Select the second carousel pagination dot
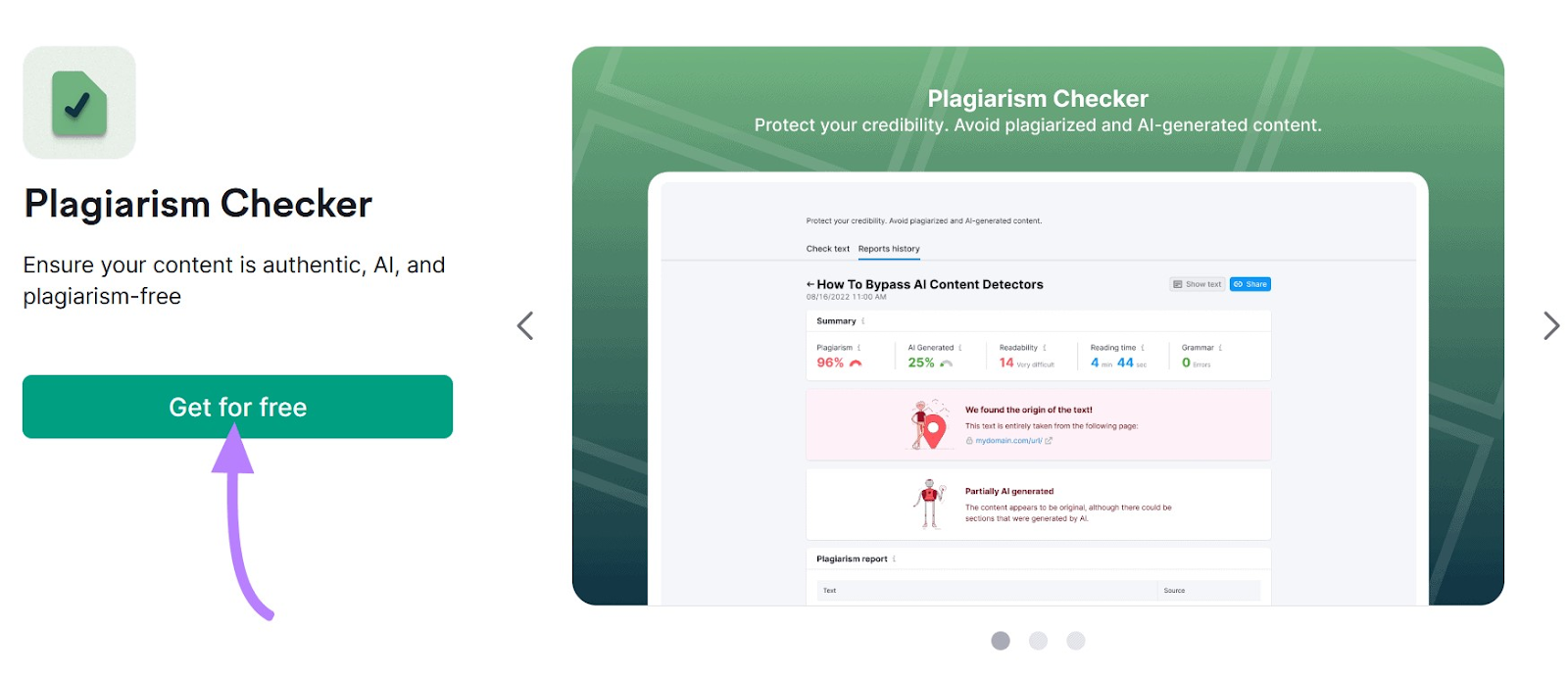1568x678 pixels. coord(1039,641)
